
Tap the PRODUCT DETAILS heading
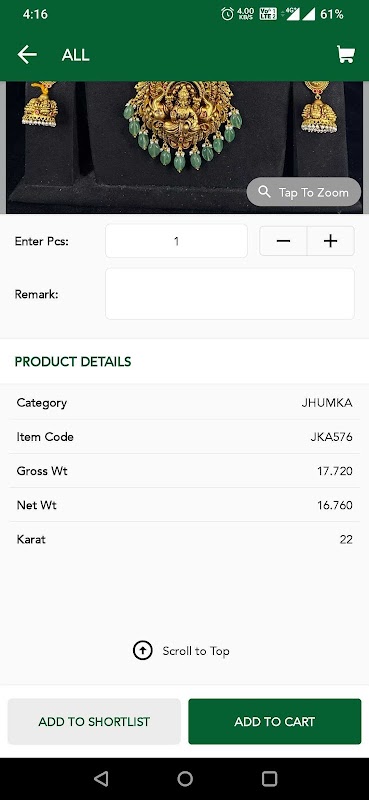(73, 362)
